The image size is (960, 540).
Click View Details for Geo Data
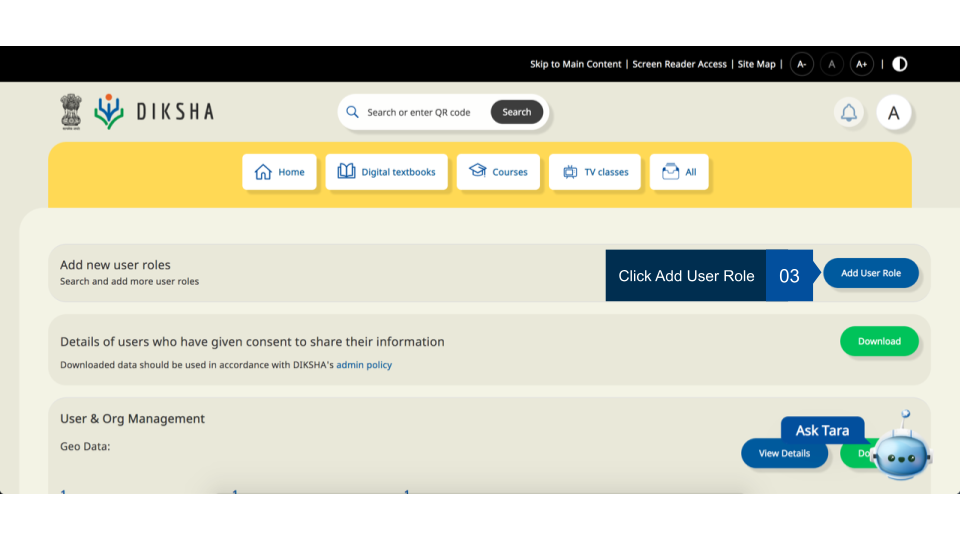tap(784, 453)
